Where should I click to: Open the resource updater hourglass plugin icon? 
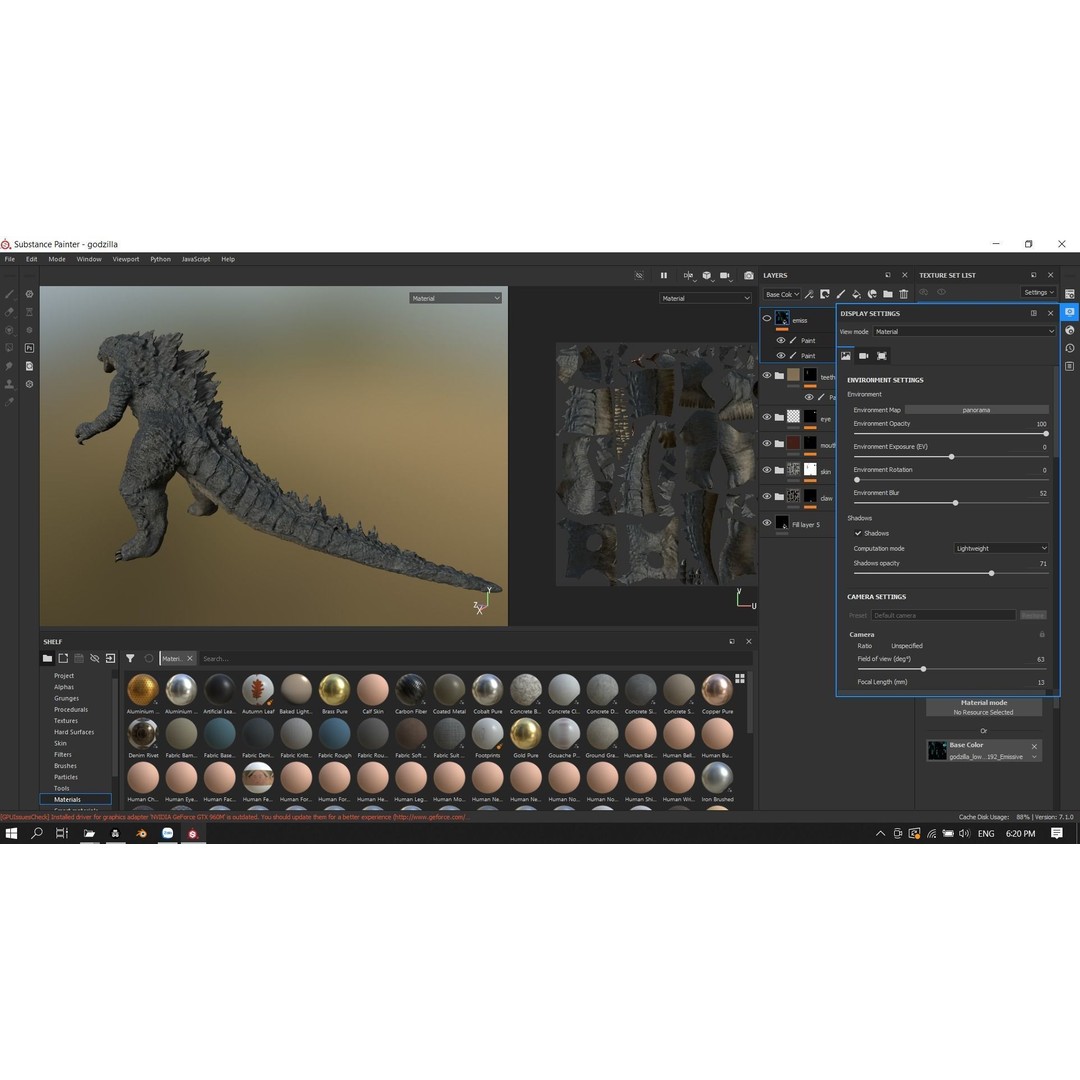(30, 312)
